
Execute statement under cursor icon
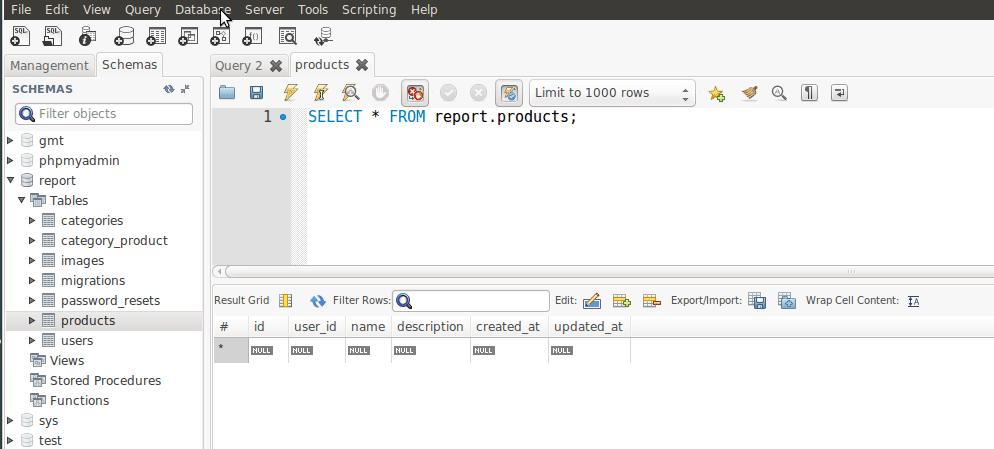point(321,93)
